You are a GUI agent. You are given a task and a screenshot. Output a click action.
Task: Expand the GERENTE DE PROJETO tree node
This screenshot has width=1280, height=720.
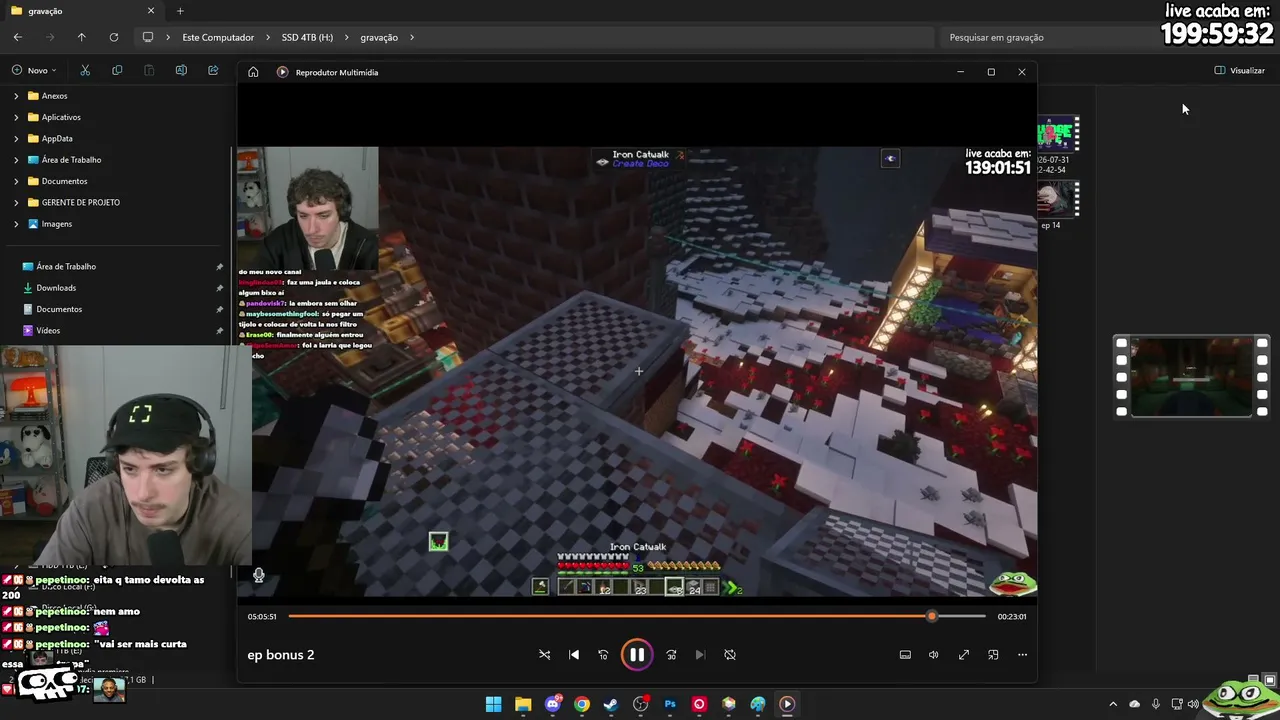pos(16,202)
